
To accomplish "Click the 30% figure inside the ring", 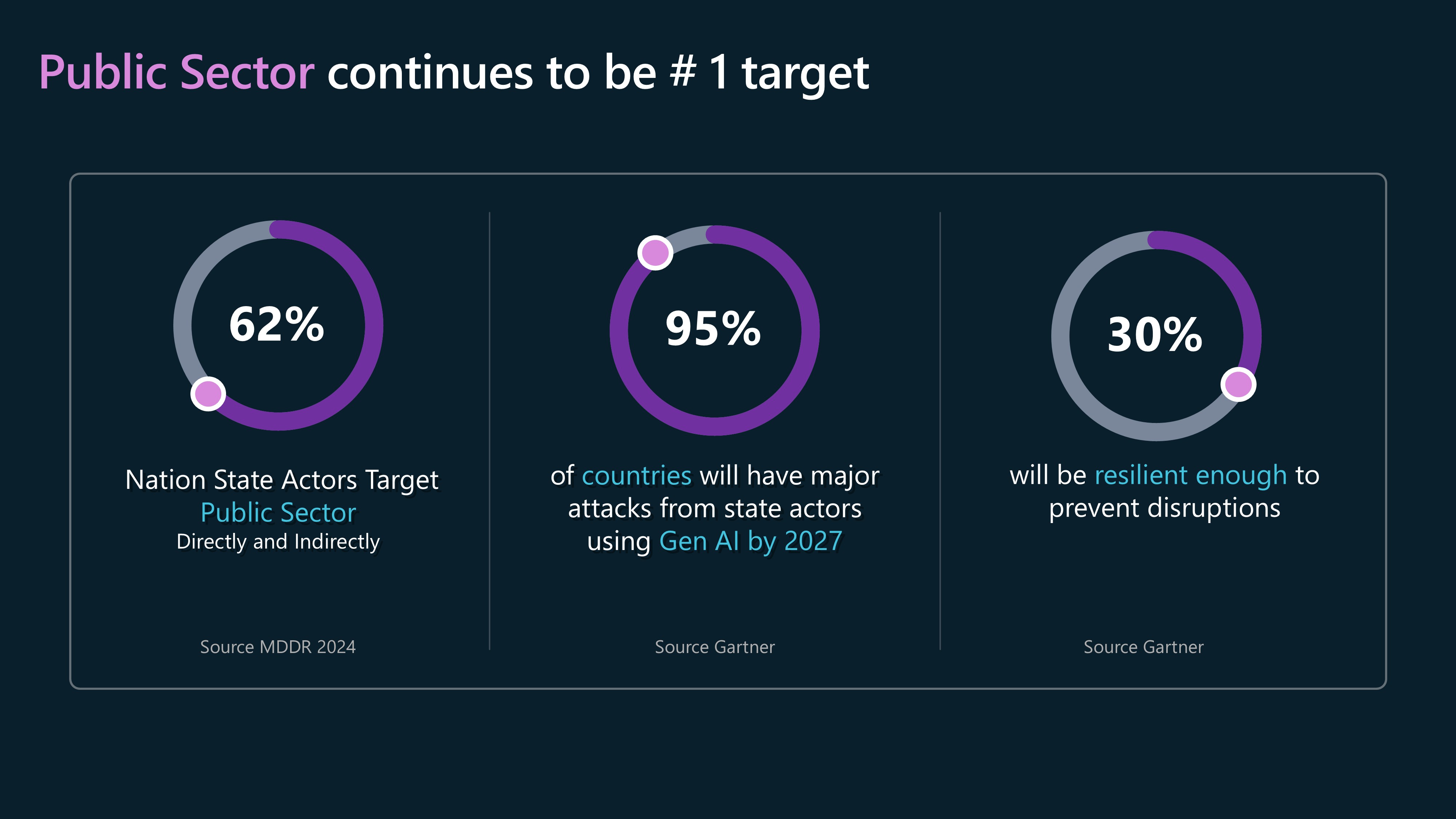I will (x=1155, y=335).
